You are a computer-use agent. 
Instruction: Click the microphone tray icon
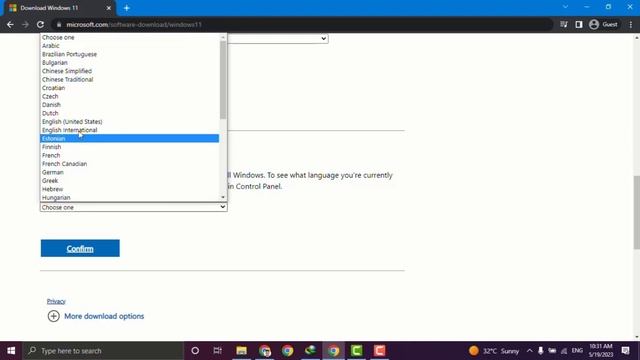tap(540, 351)
